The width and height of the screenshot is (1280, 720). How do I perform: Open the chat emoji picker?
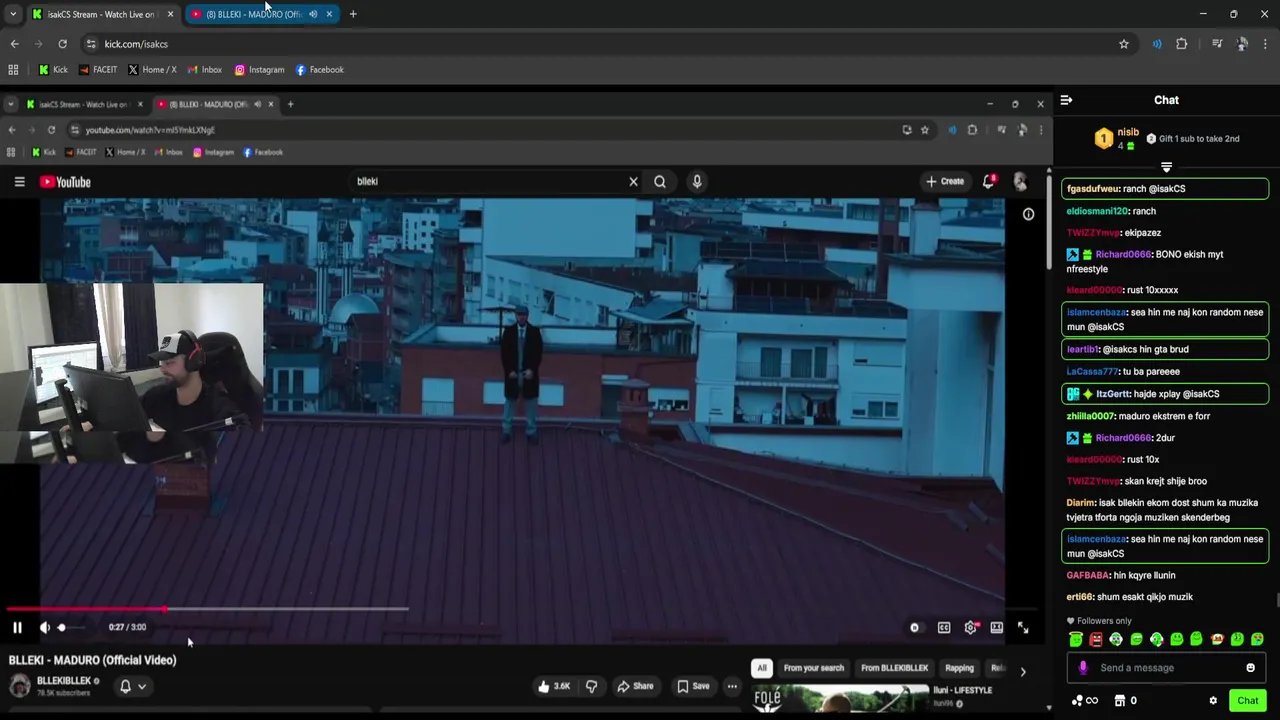(x=1250, y=668)
